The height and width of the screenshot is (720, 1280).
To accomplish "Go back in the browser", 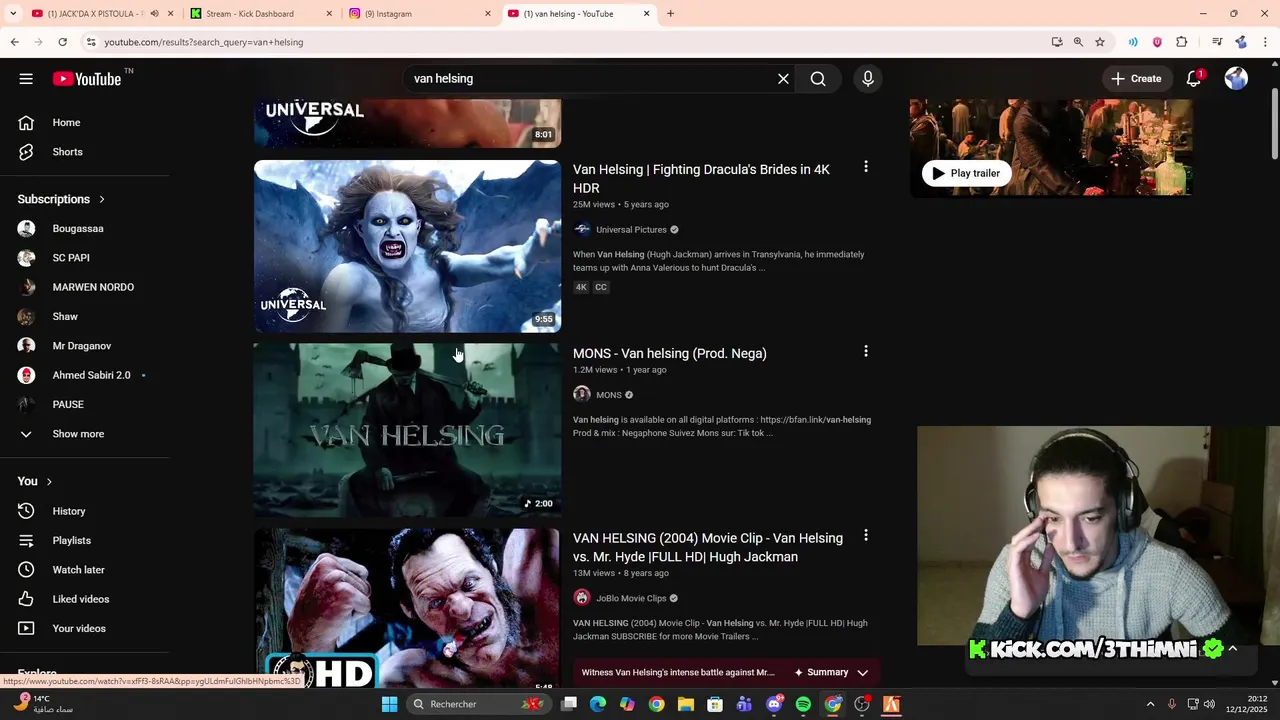I will (x=14, y=42).
